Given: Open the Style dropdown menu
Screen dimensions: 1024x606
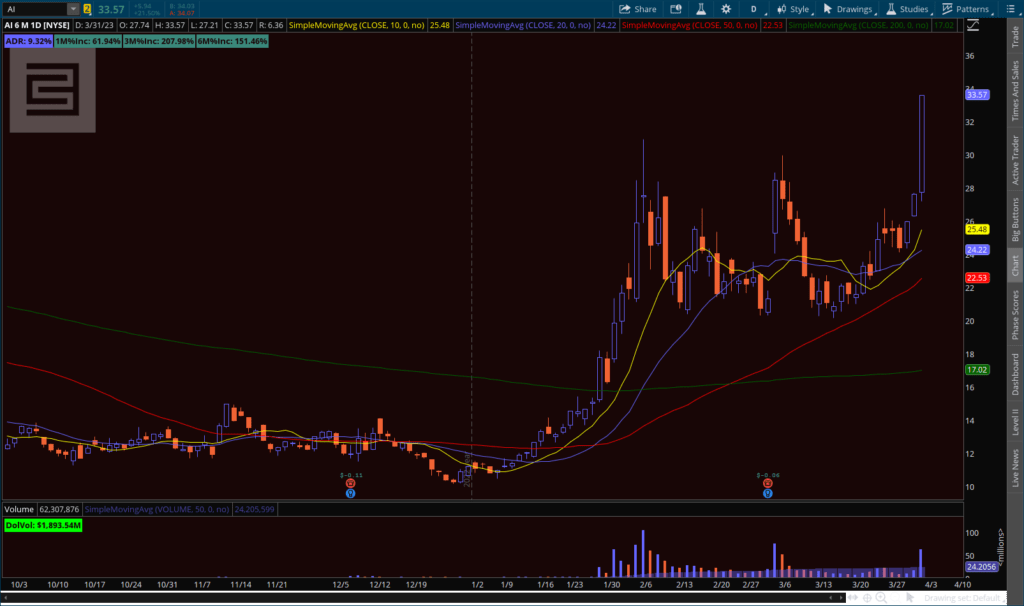Looking at the screenshot, I should pyautogui.click(x=793, y=9).
